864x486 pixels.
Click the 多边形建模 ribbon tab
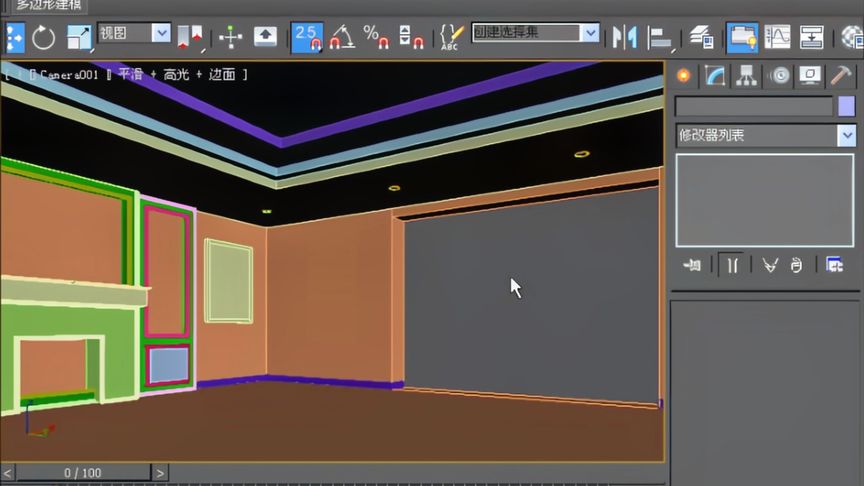tap(48, 6)
